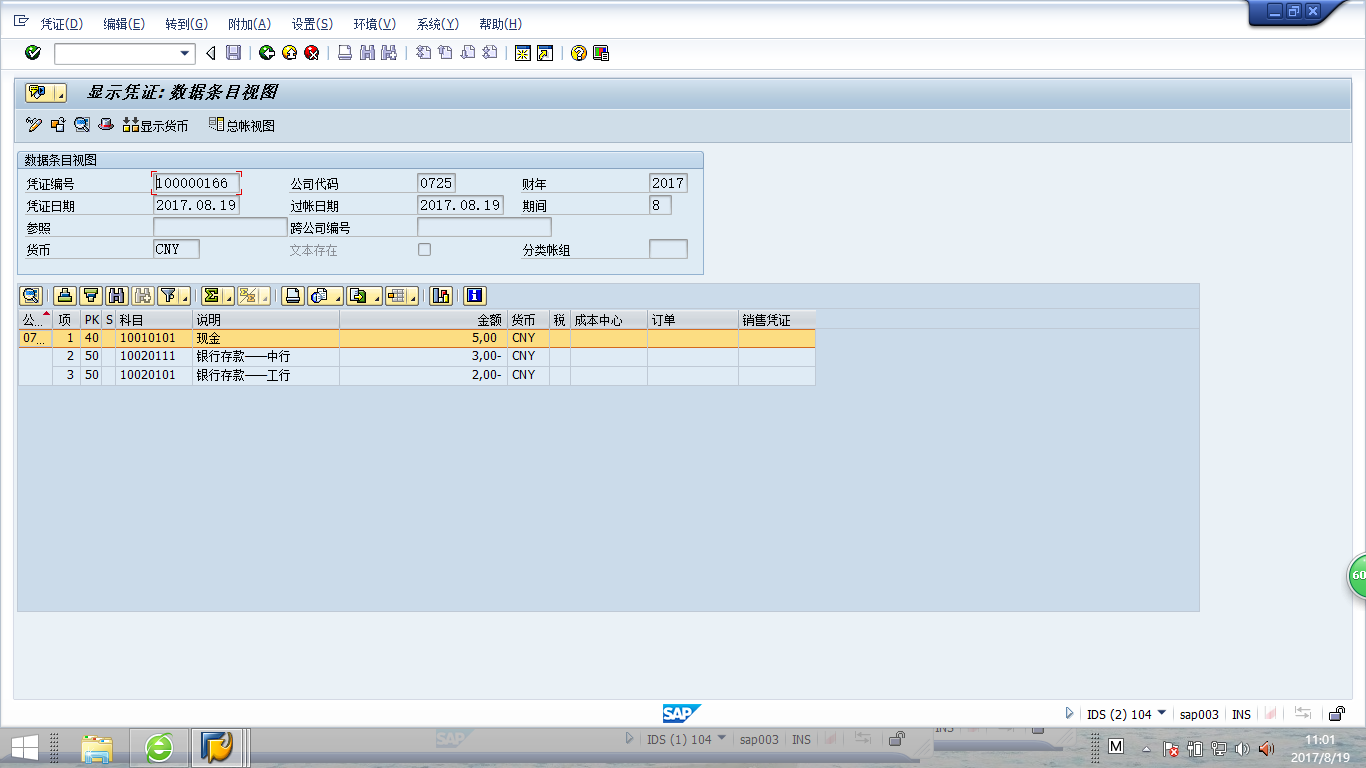Click the Display Graphic chart icon
The height and width of the screenshot is (768, 1366).
[x=440, y=295]
